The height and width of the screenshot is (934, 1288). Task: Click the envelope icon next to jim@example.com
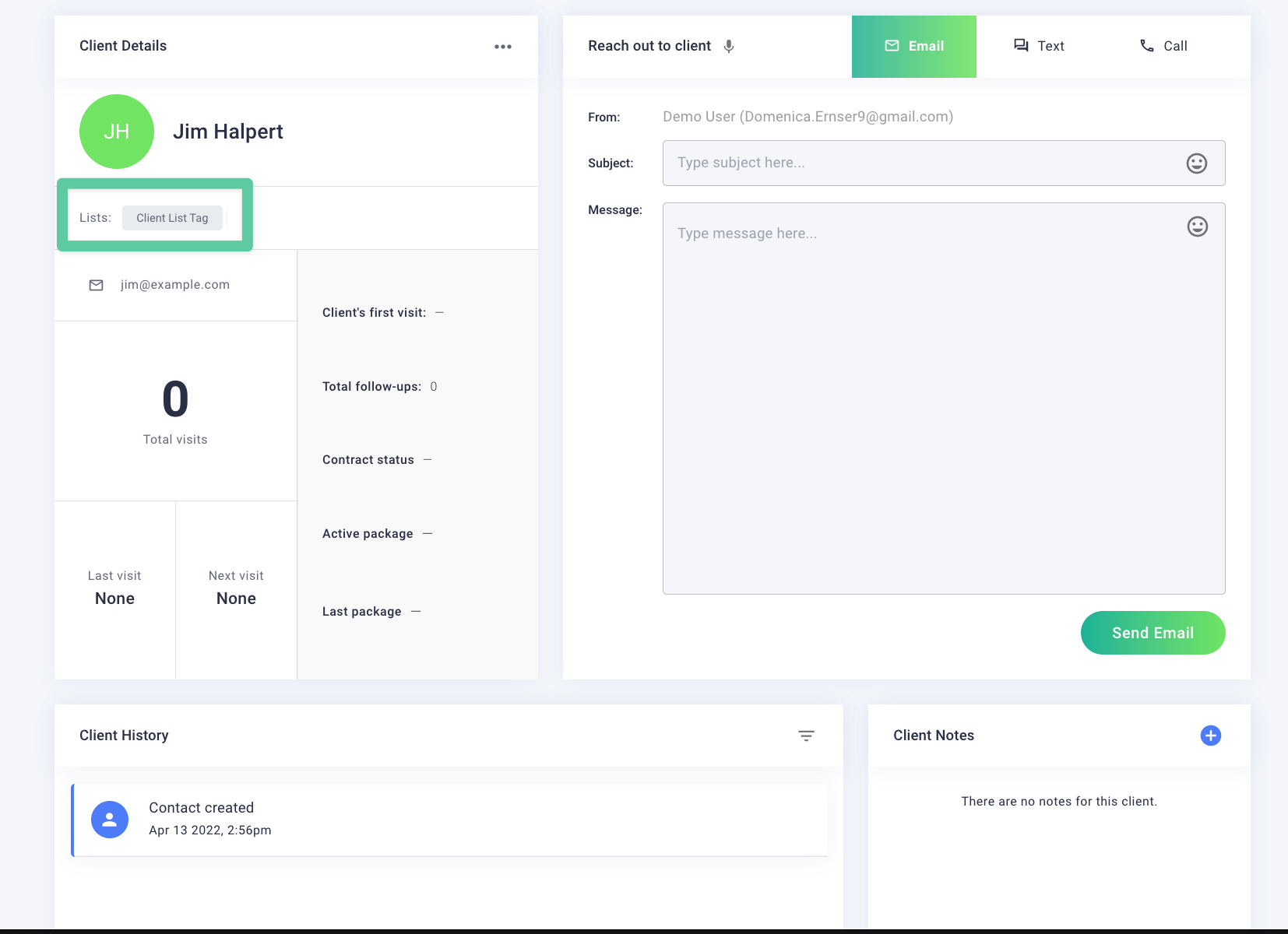coord(97,286)
